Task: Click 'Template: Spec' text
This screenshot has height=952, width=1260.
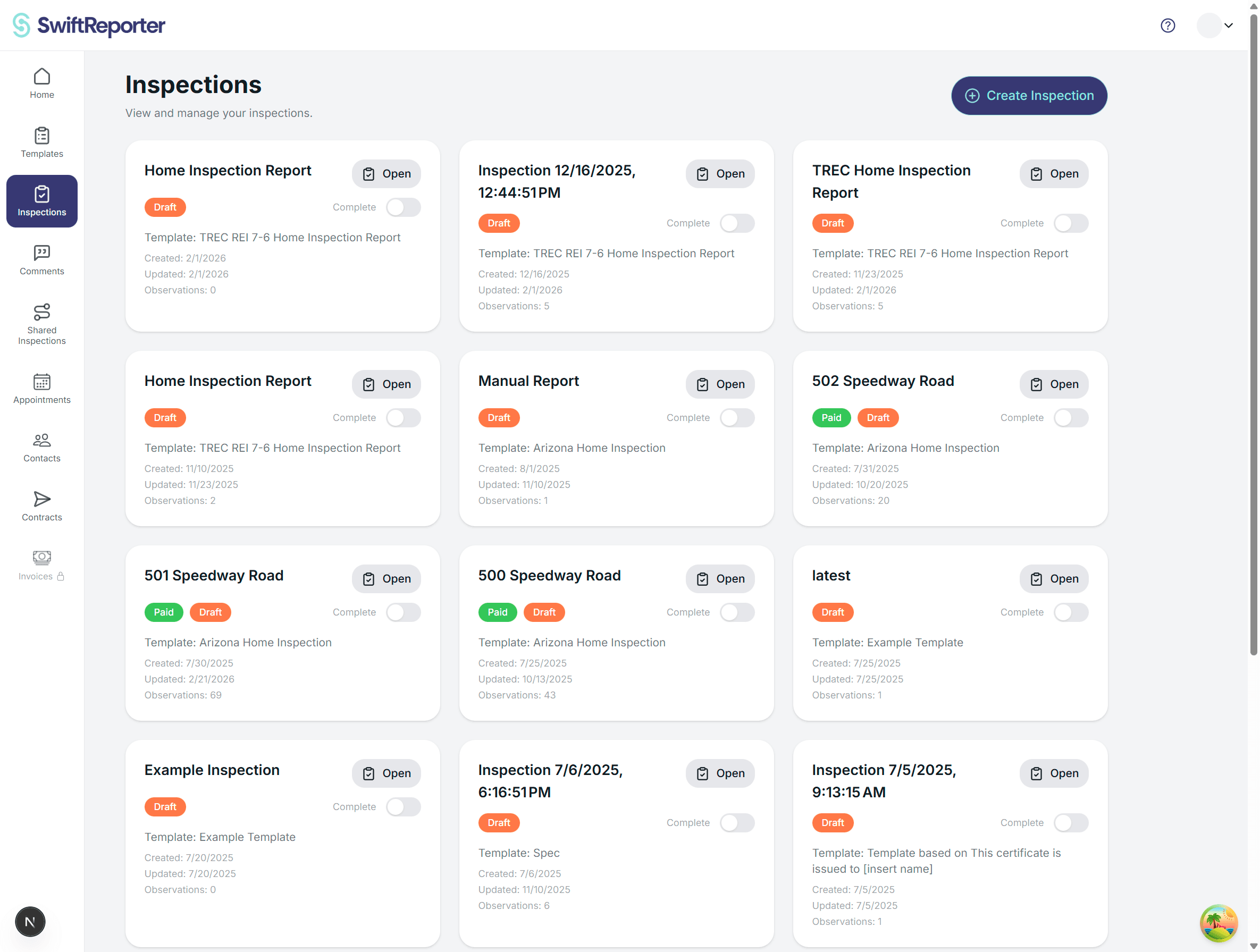Action: (x=518, y=853)
